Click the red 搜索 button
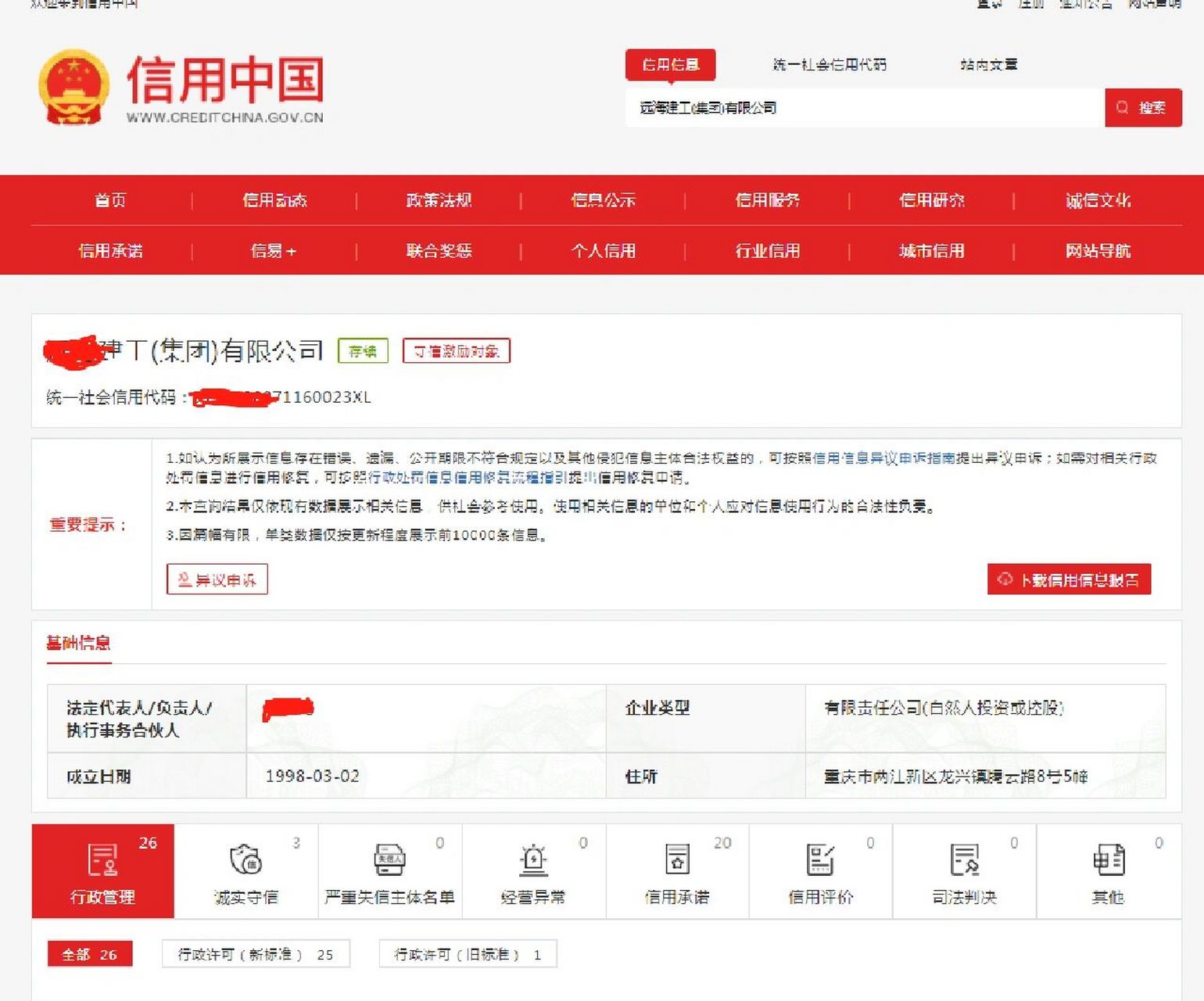Screen dimensions: 1204x1001 1143,108
